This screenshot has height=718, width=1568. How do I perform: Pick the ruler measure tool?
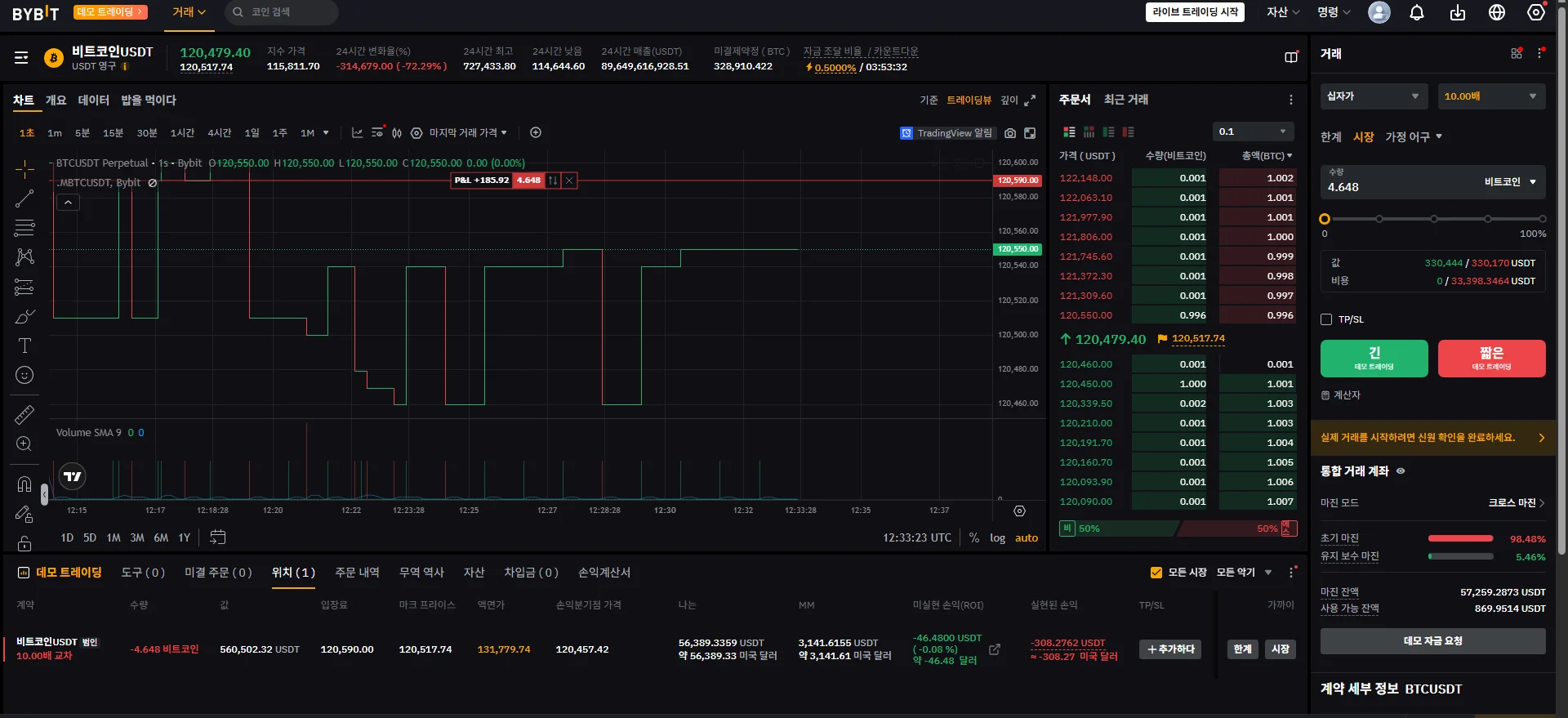pos(24,415)
